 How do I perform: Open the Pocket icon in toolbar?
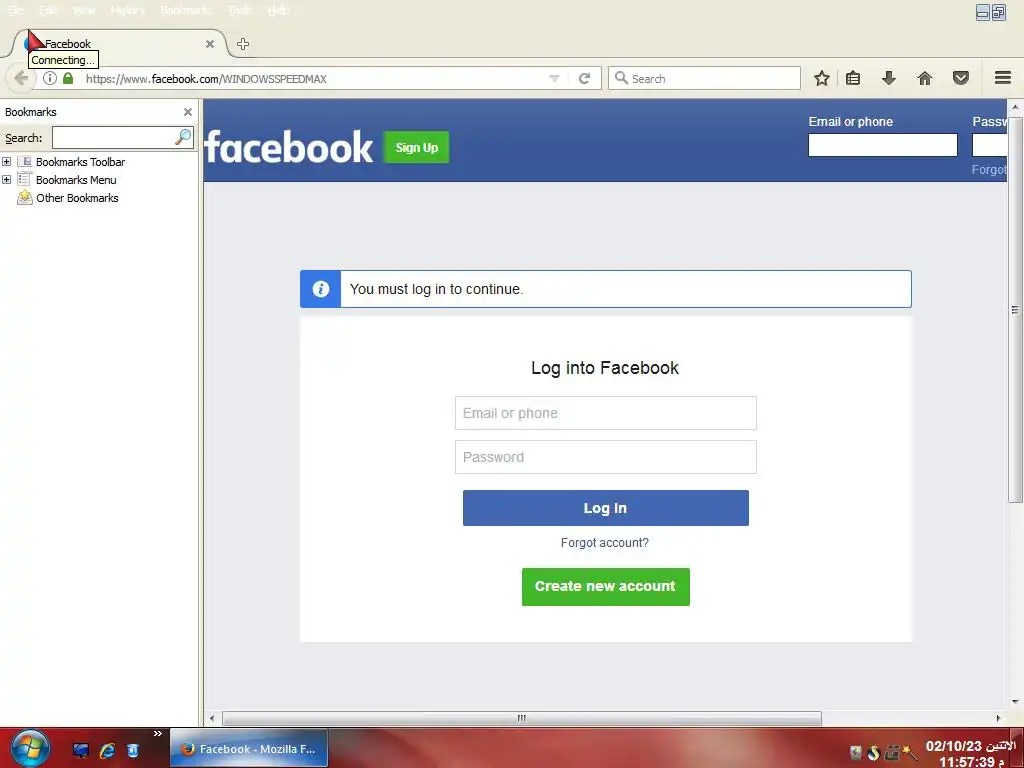tap(961, 78)
